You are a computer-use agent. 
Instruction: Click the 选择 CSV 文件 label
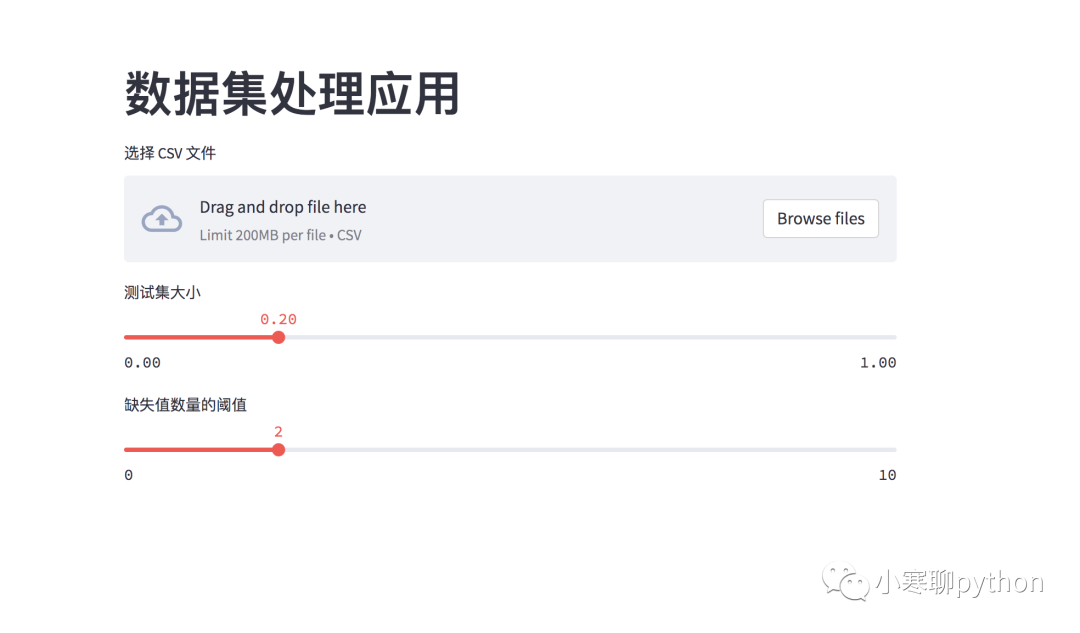click(x=170, y=153)
